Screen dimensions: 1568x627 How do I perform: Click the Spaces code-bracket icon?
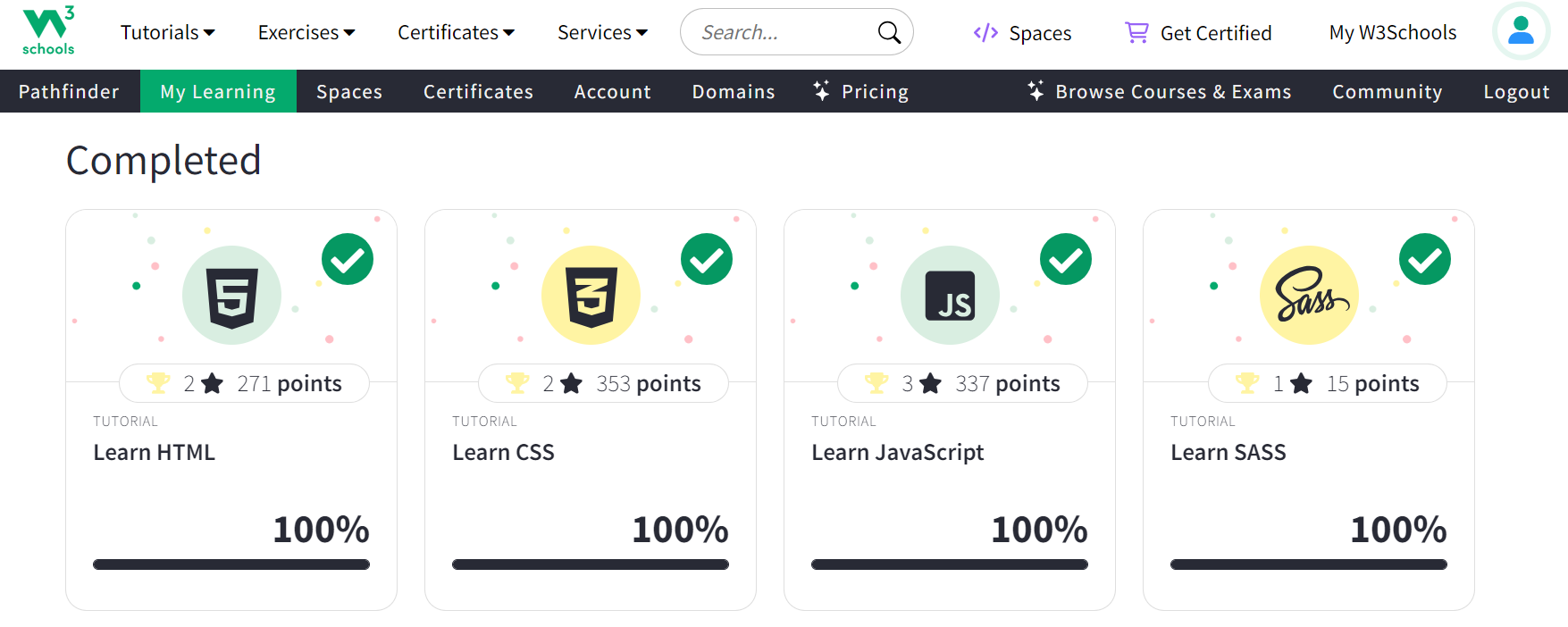985,33
